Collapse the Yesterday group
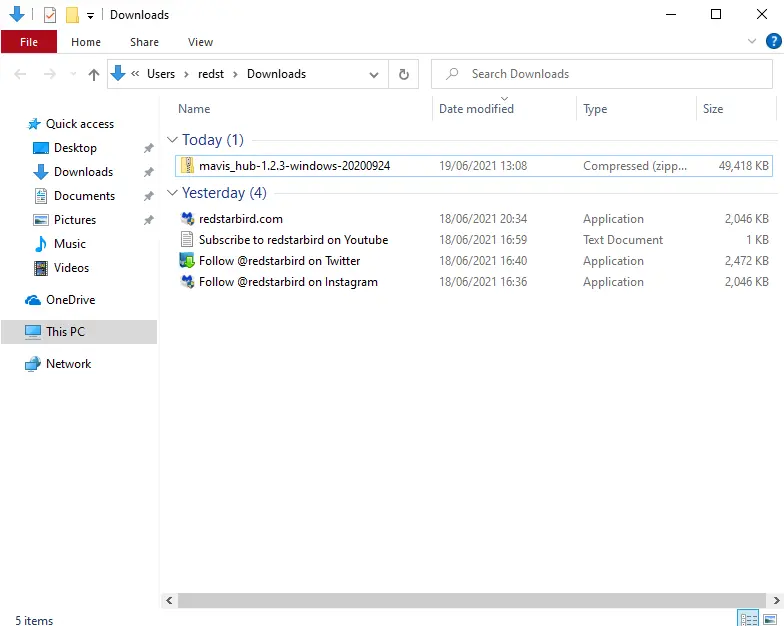 coord(172,193)
